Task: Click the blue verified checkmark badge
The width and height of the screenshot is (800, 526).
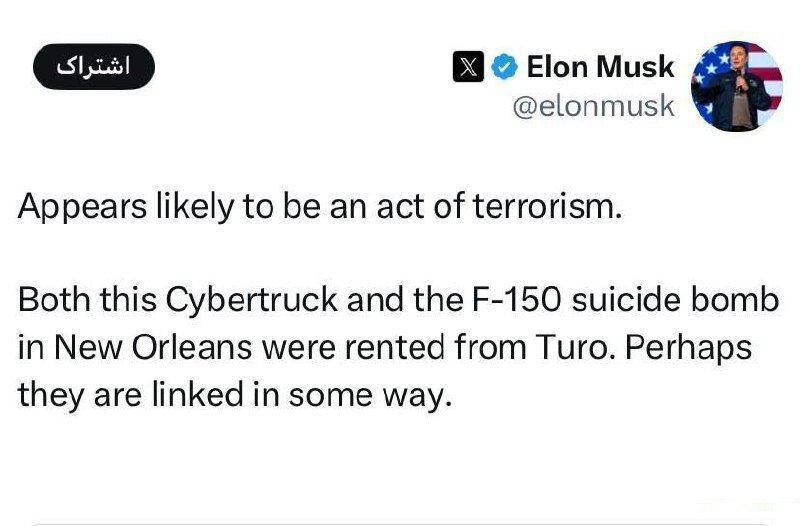Action: [x=505, y=68]
